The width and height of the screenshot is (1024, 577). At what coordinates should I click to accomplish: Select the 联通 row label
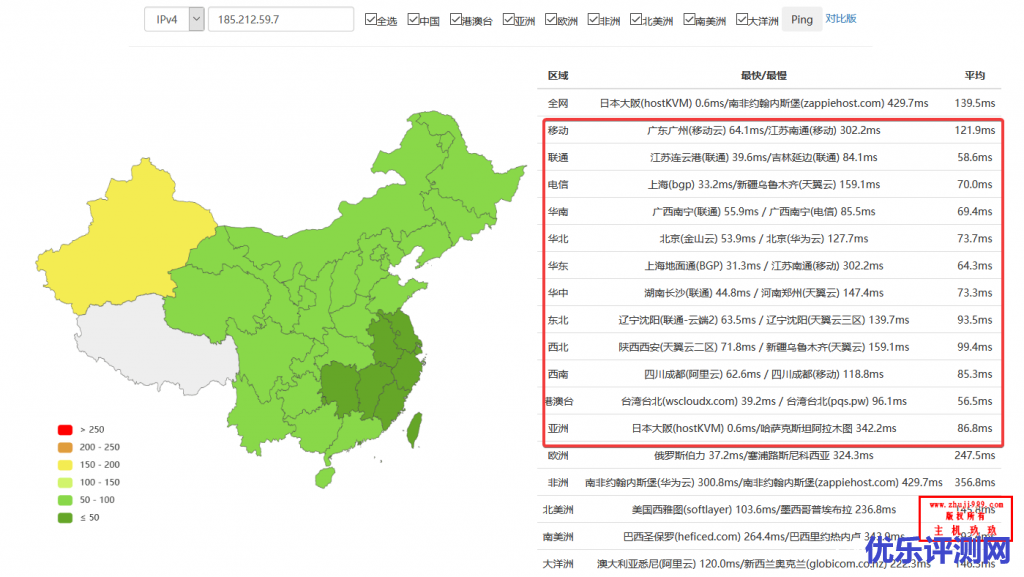pyautogui.click(x=558, y=157)
